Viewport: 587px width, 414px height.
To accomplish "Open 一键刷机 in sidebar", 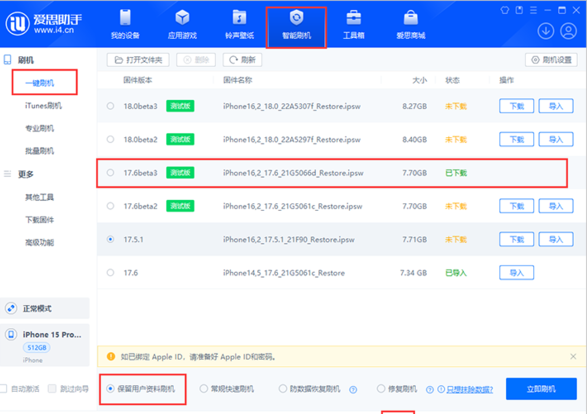I will pyautogui.click(x=40, y=83).
